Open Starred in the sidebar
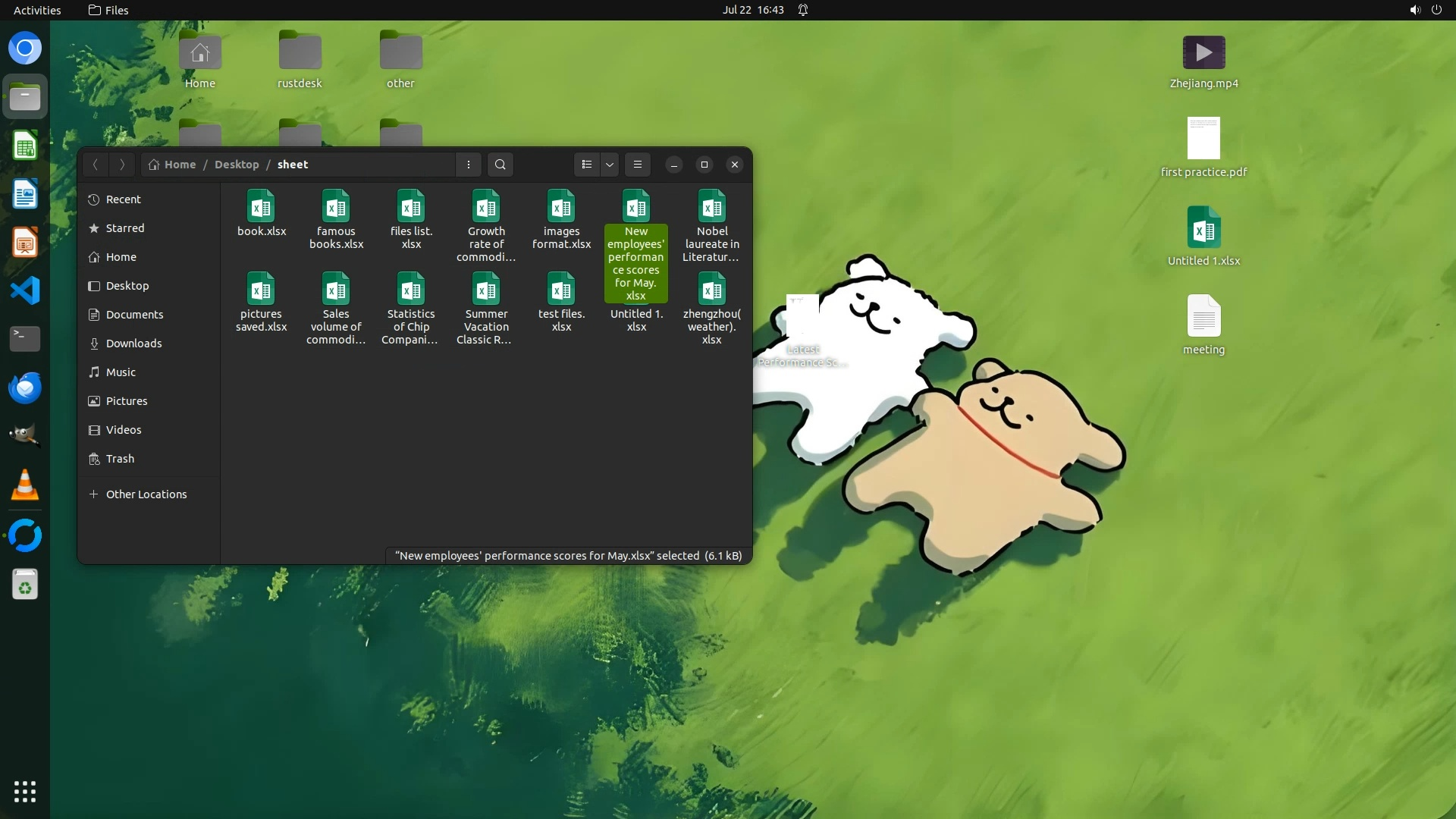 (x=125, y=228)
